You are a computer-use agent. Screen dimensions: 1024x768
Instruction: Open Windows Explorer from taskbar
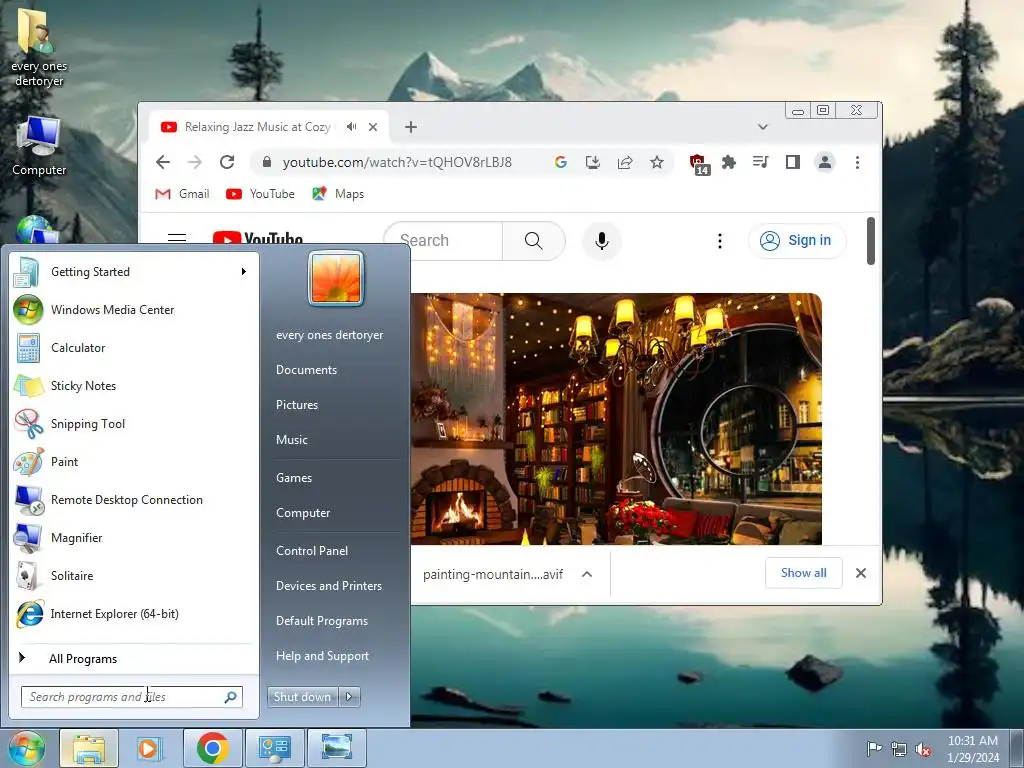click(89, 748)
